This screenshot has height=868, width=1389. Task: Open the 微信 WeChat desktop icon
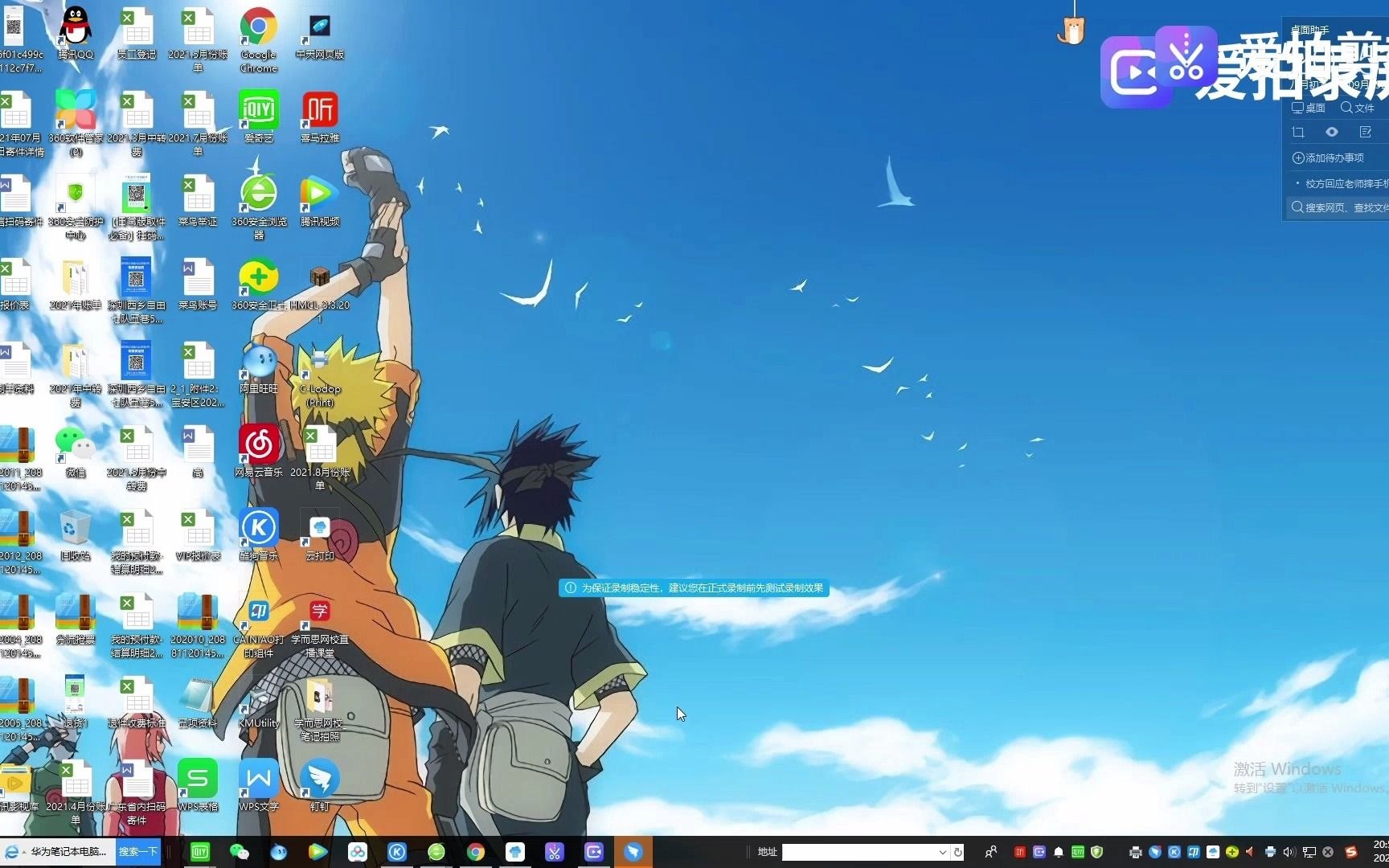click(x=76, y=452)
